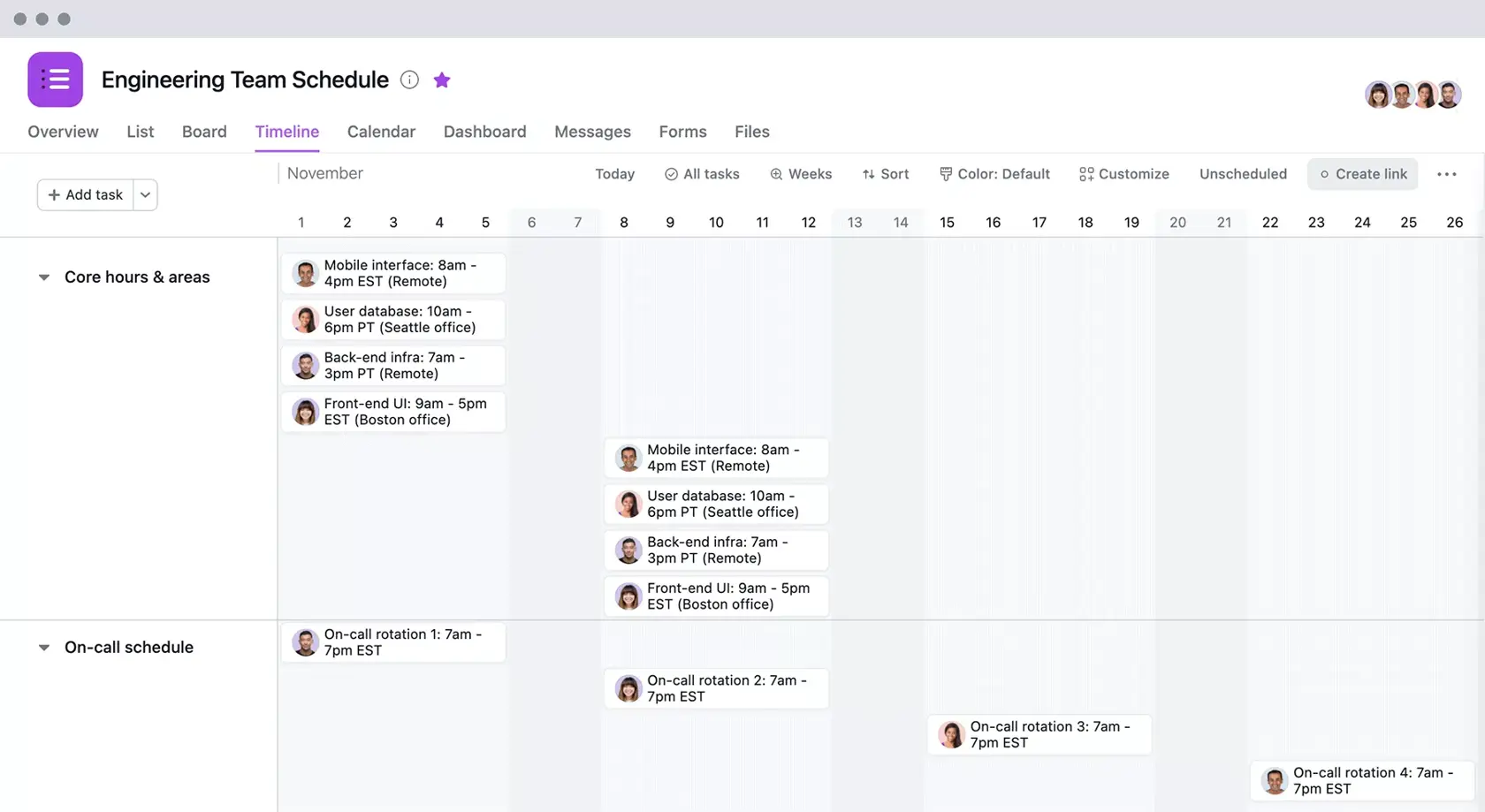Open the Messages tab
Screen dimensions: 1485x812
pos(592,132)
